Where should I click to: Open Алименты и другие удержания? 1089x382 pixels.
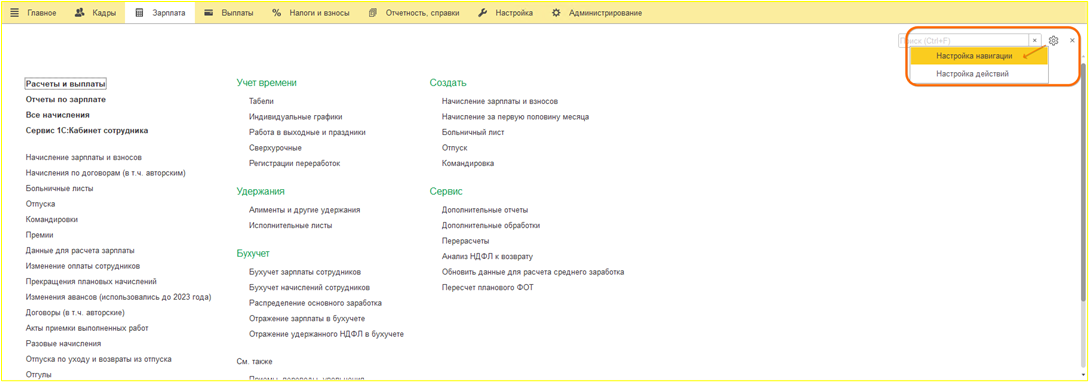304,209
